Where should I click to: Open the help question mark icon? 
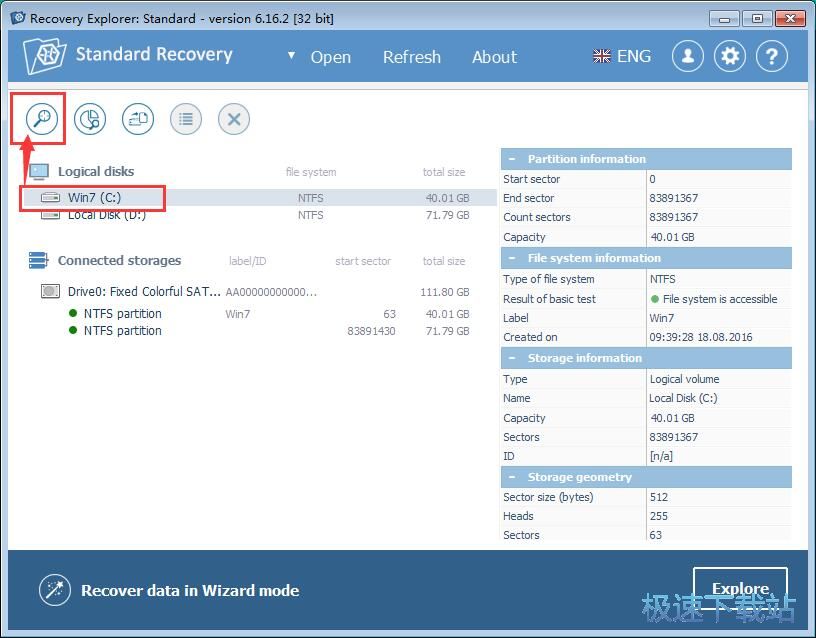click(x=772, y=56)
